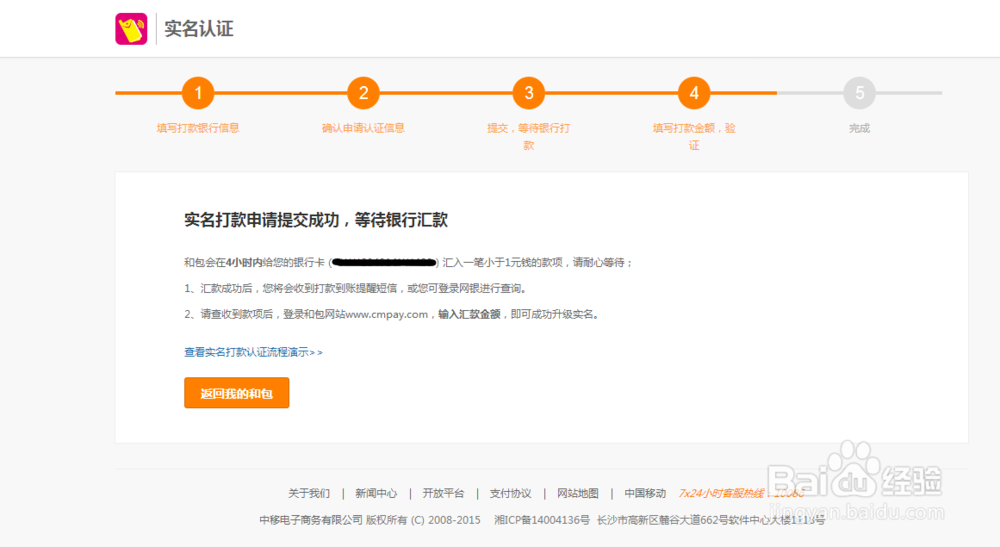Image resolution: width=1000 pixels, height=547 pixels.
Task: Click step 1 circle in progress bar
Action: click(198, 93)
